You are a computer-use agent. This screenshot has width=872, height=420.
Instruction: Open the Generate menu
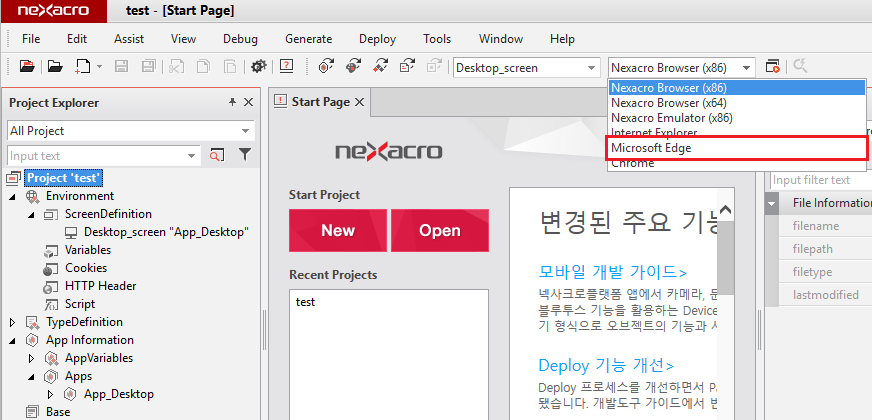(x=308, y=39)
